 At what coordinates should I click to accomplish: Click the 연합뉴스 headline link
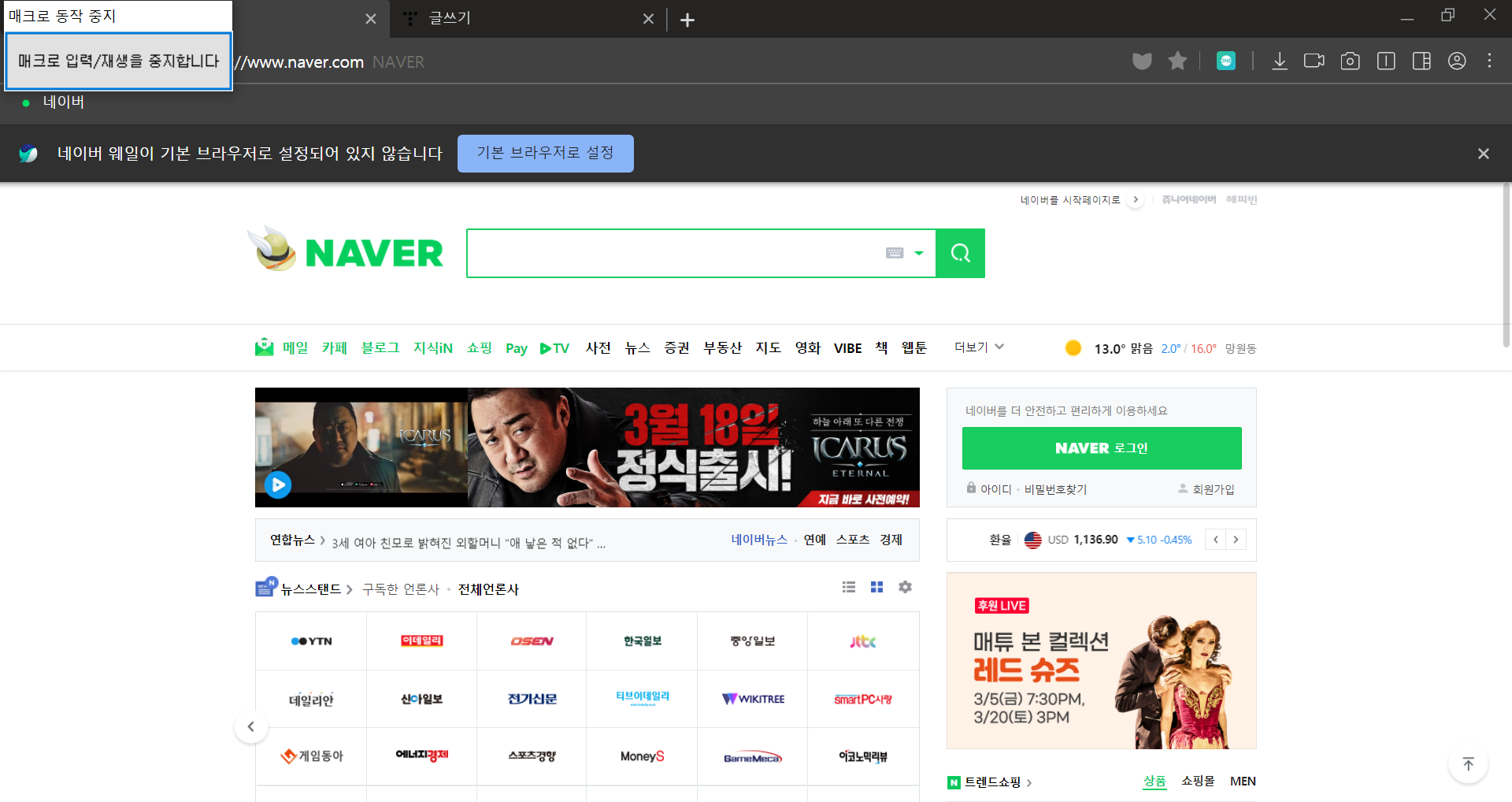tap(469, 543)
